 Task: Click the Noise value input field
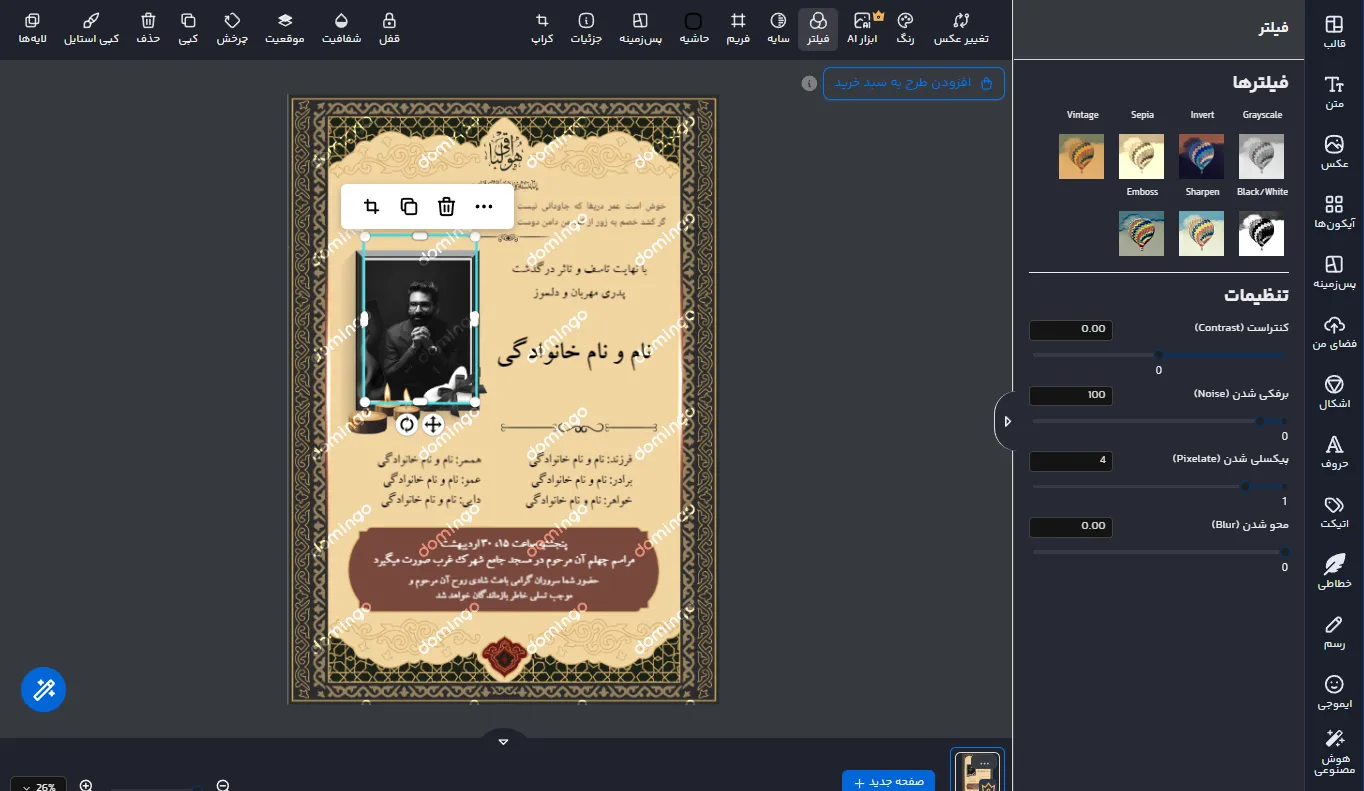tap(1070, 395)
